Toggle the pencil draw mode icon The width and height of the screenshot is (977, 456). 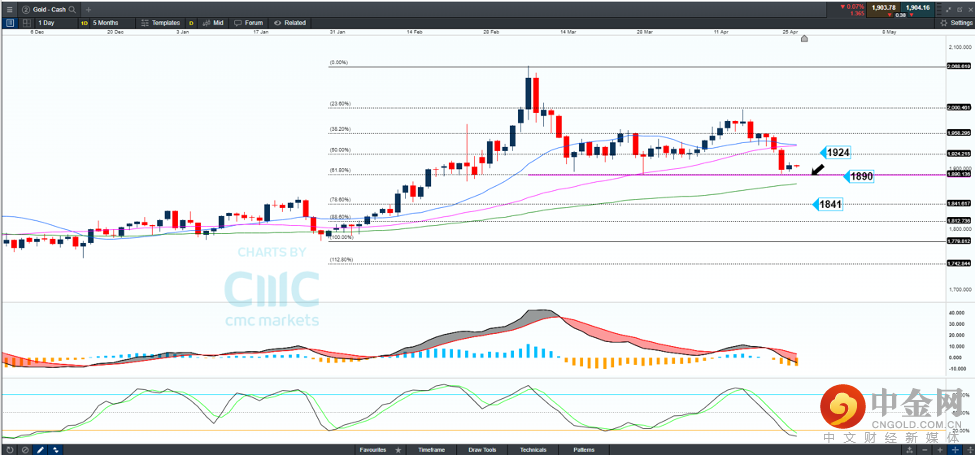[41, 450]
